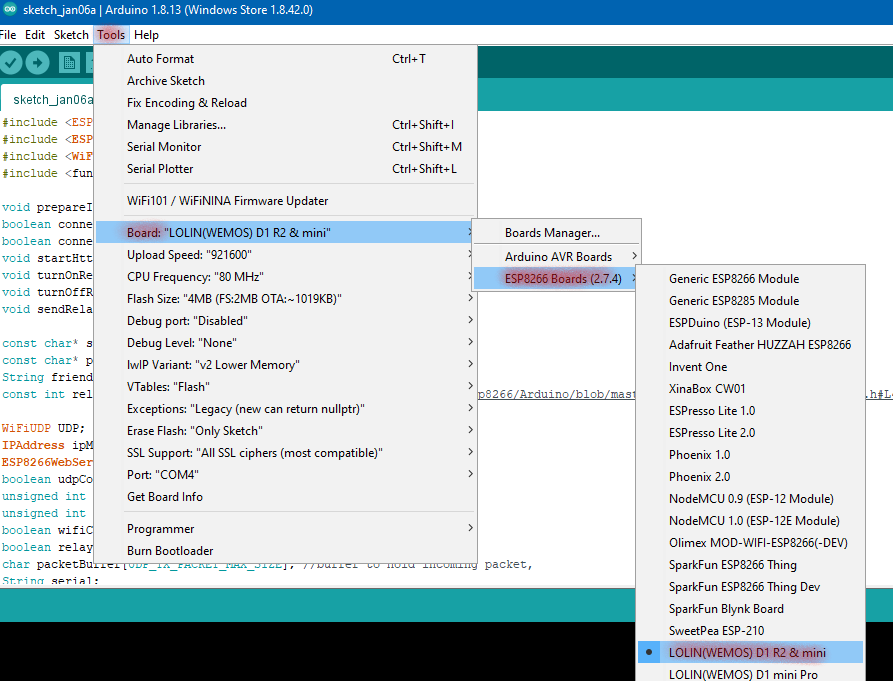893x681 pixels.
Task: Choose Burn Bootloader entry
Action: 285,551
